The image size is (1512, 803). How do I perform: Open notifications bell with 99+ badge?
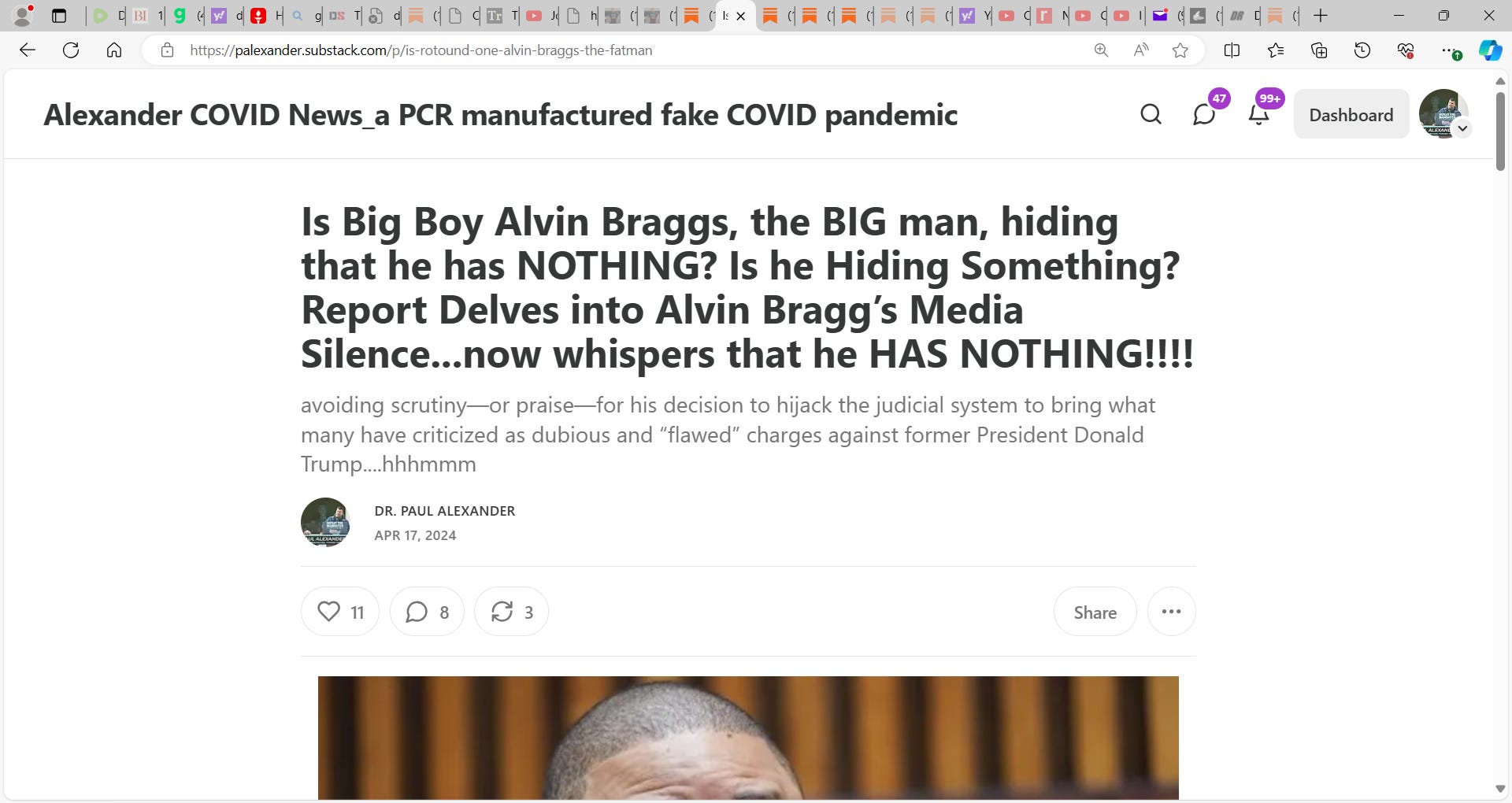point(1259,115)
